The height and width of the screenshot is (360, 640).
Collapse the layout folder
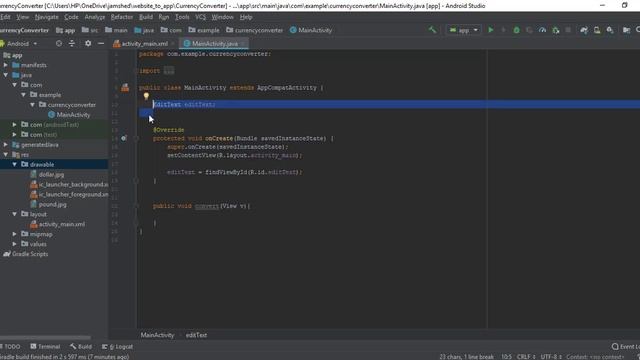pos(15,214)
